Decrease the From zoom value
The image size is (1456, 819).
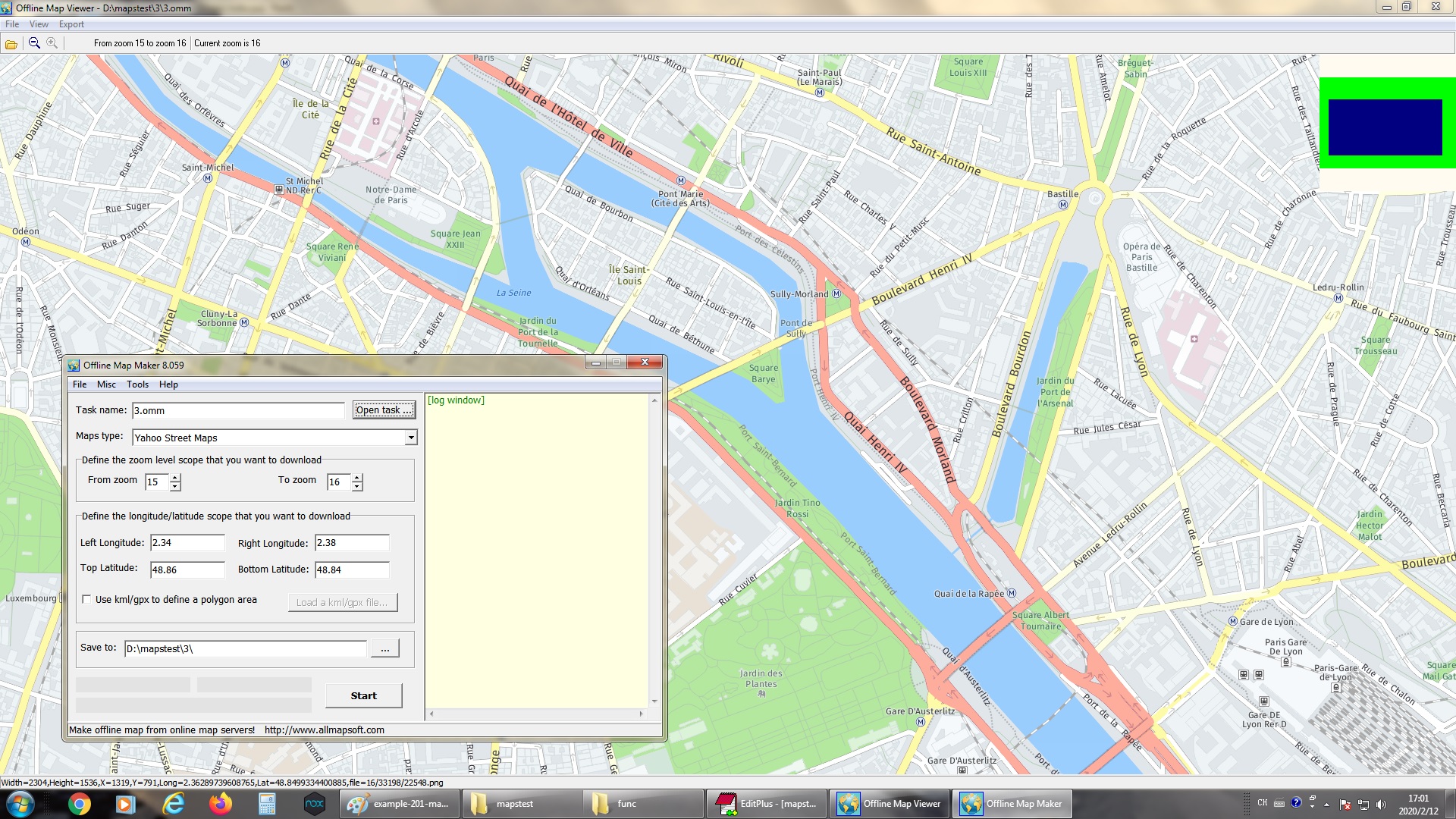[175, 486]
